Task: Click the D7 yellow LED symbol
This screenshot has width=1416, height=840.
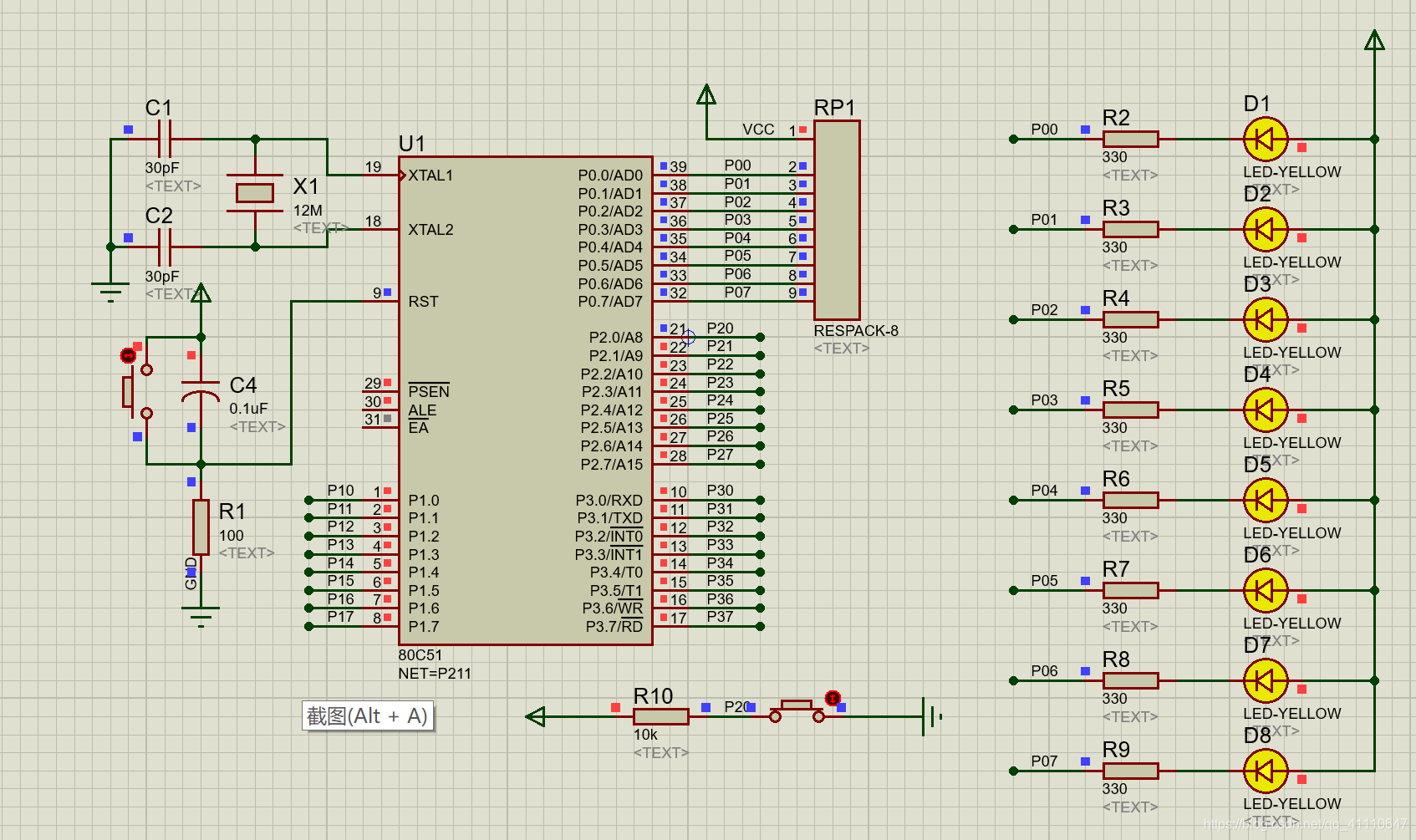Action: click(x=1266, y=680)
